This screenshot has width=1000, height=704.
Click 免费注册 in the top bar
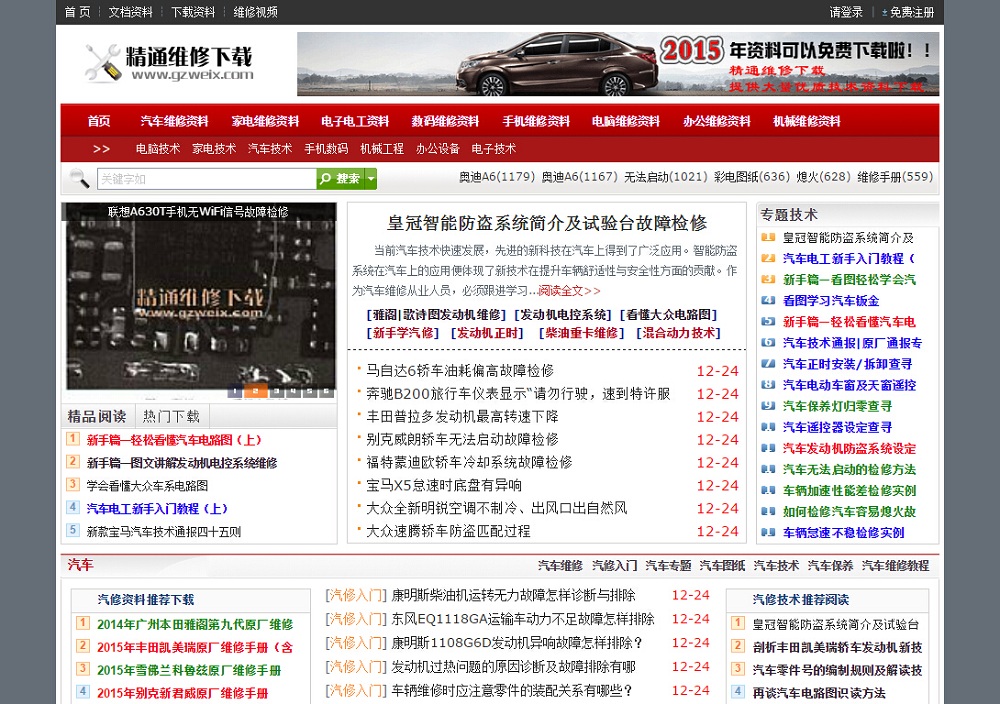click(x=912, y=12)
